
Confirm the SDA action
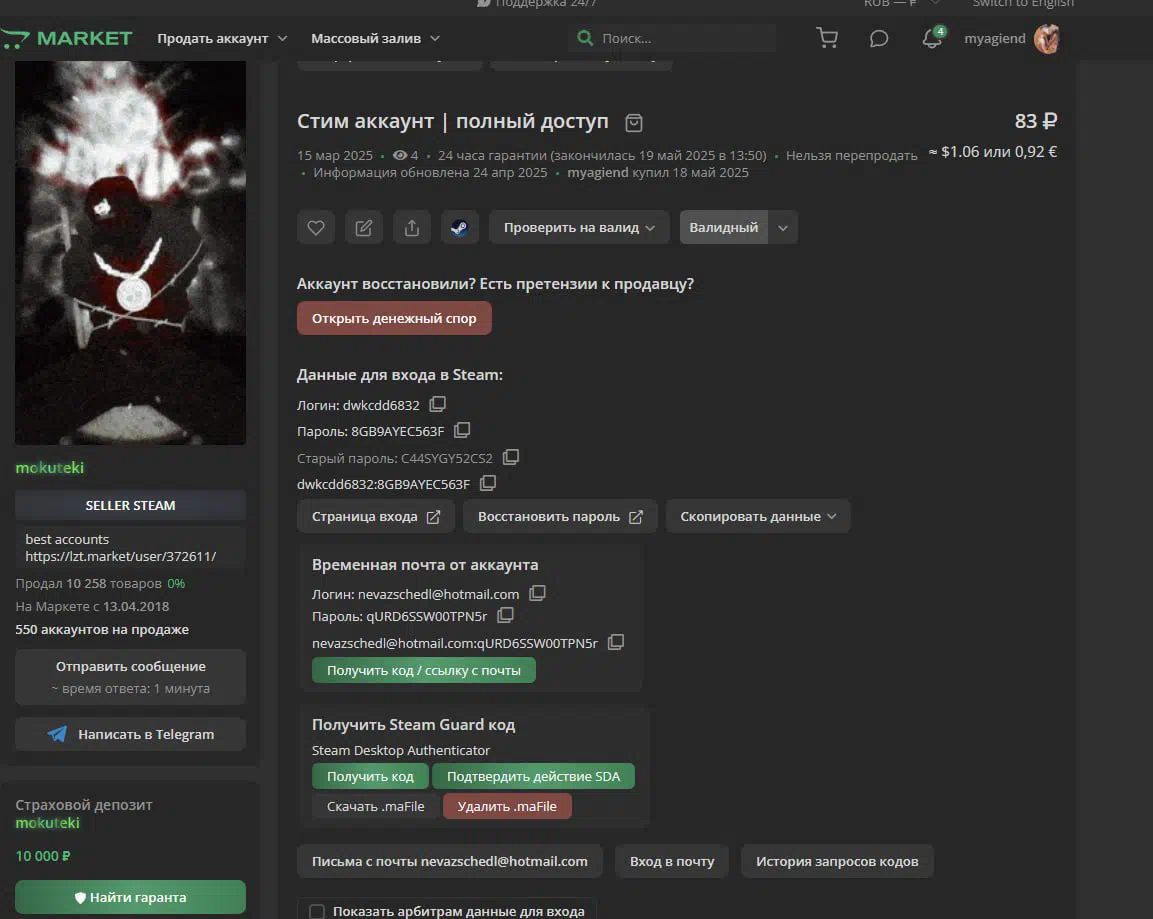533,776
